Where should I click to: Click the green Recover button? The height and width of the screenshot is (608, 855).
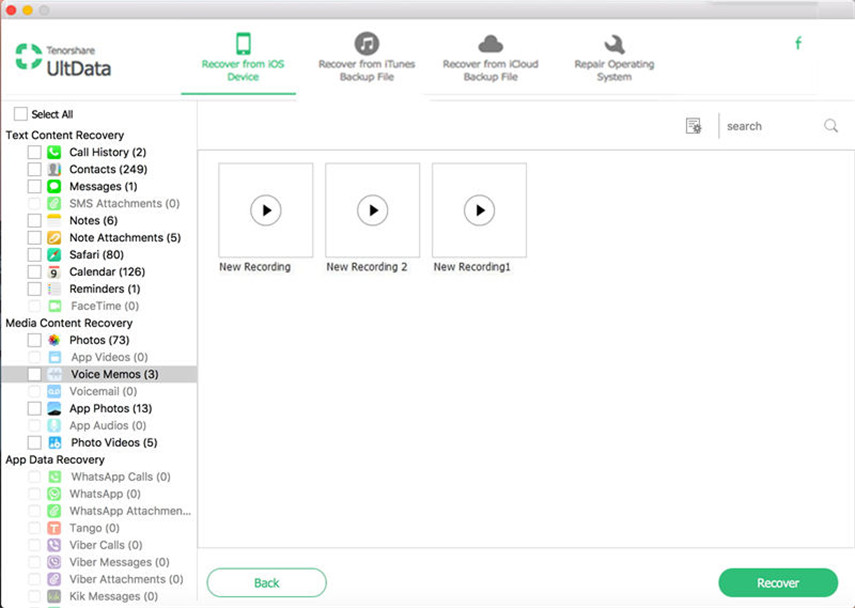778,583
